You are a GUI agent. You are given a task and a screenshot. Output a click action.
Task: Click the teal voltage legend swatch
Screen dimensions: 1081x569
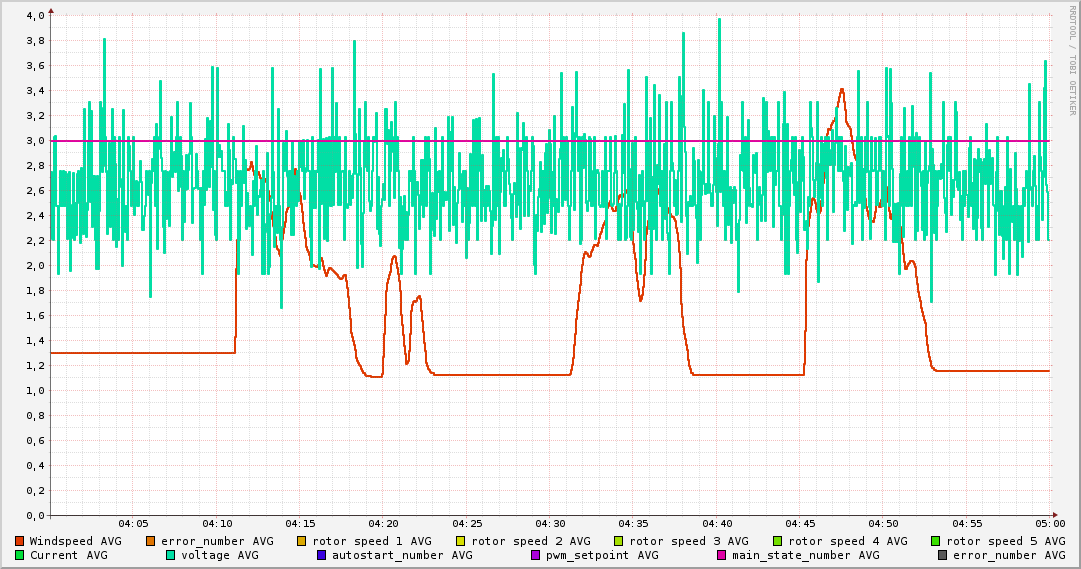point(171,555)
